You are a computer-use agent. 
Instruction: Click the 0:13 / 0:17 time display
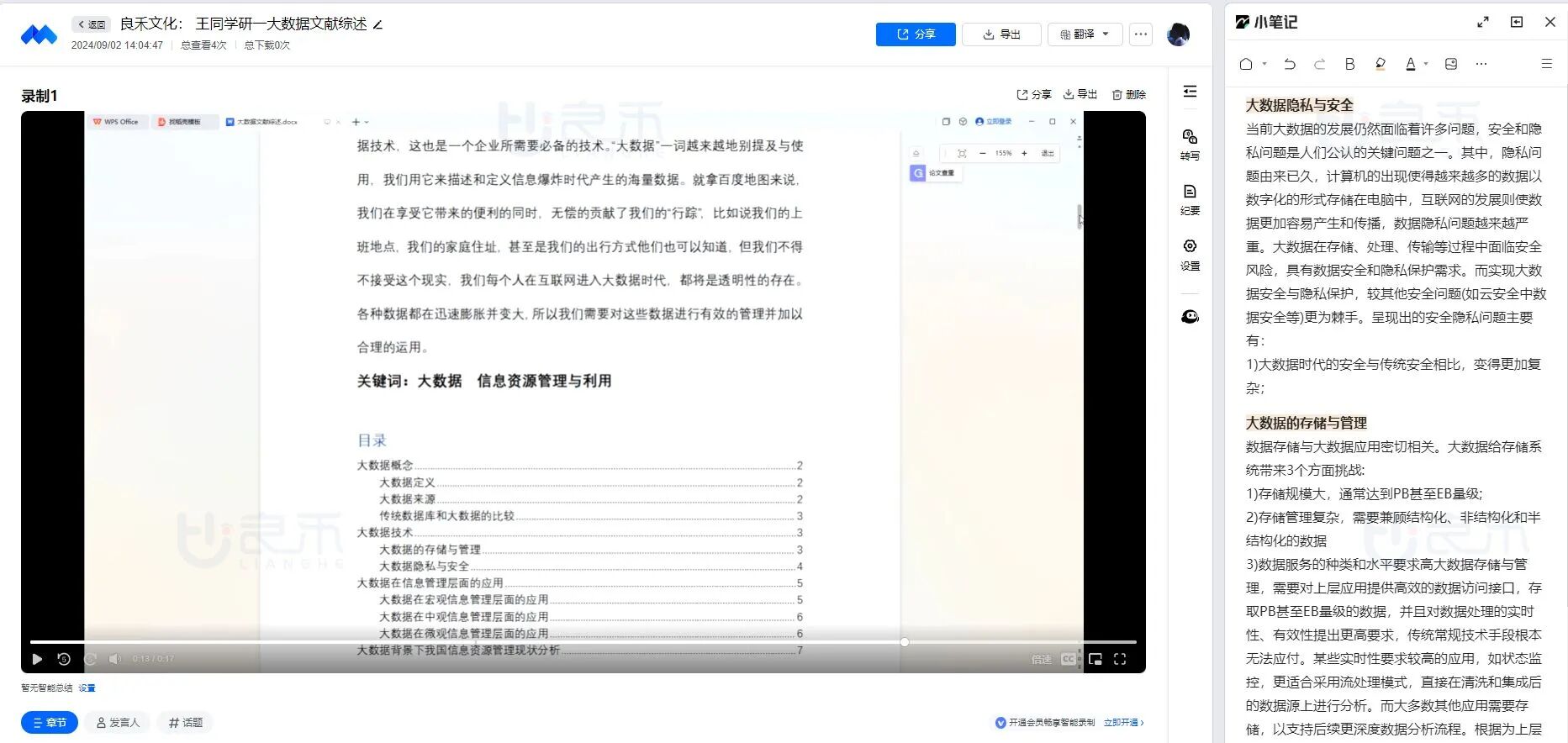[153, 659]
